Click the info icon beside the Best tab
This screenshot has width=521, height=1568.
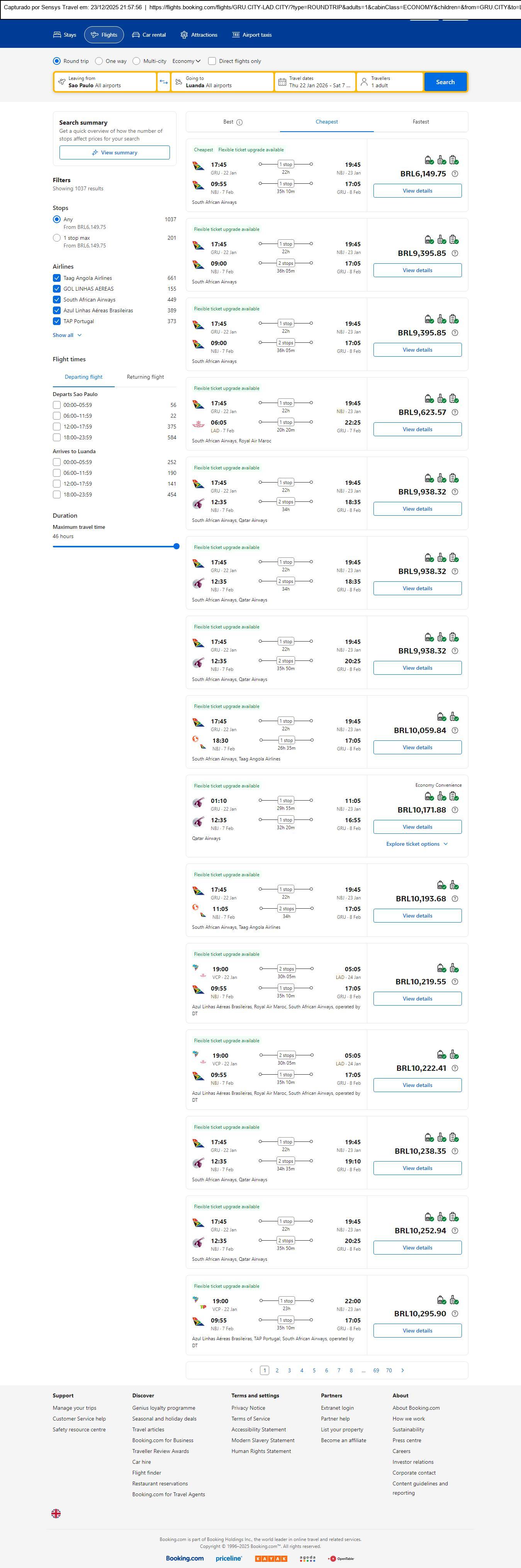point(239,122)
